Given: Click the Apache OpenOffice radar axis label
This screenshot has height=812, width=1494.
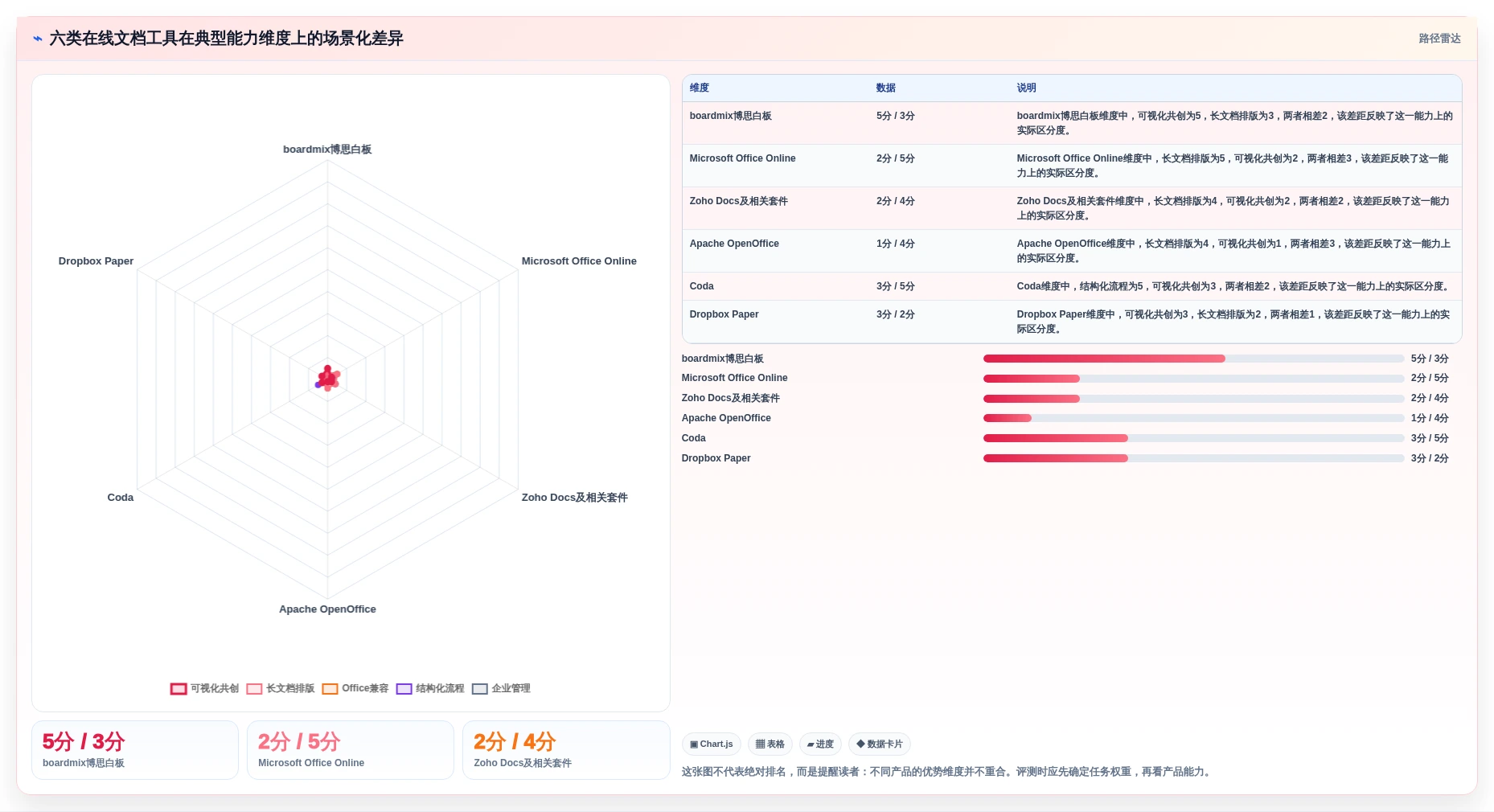Looking at the screenshot, I should click(327, 609).
